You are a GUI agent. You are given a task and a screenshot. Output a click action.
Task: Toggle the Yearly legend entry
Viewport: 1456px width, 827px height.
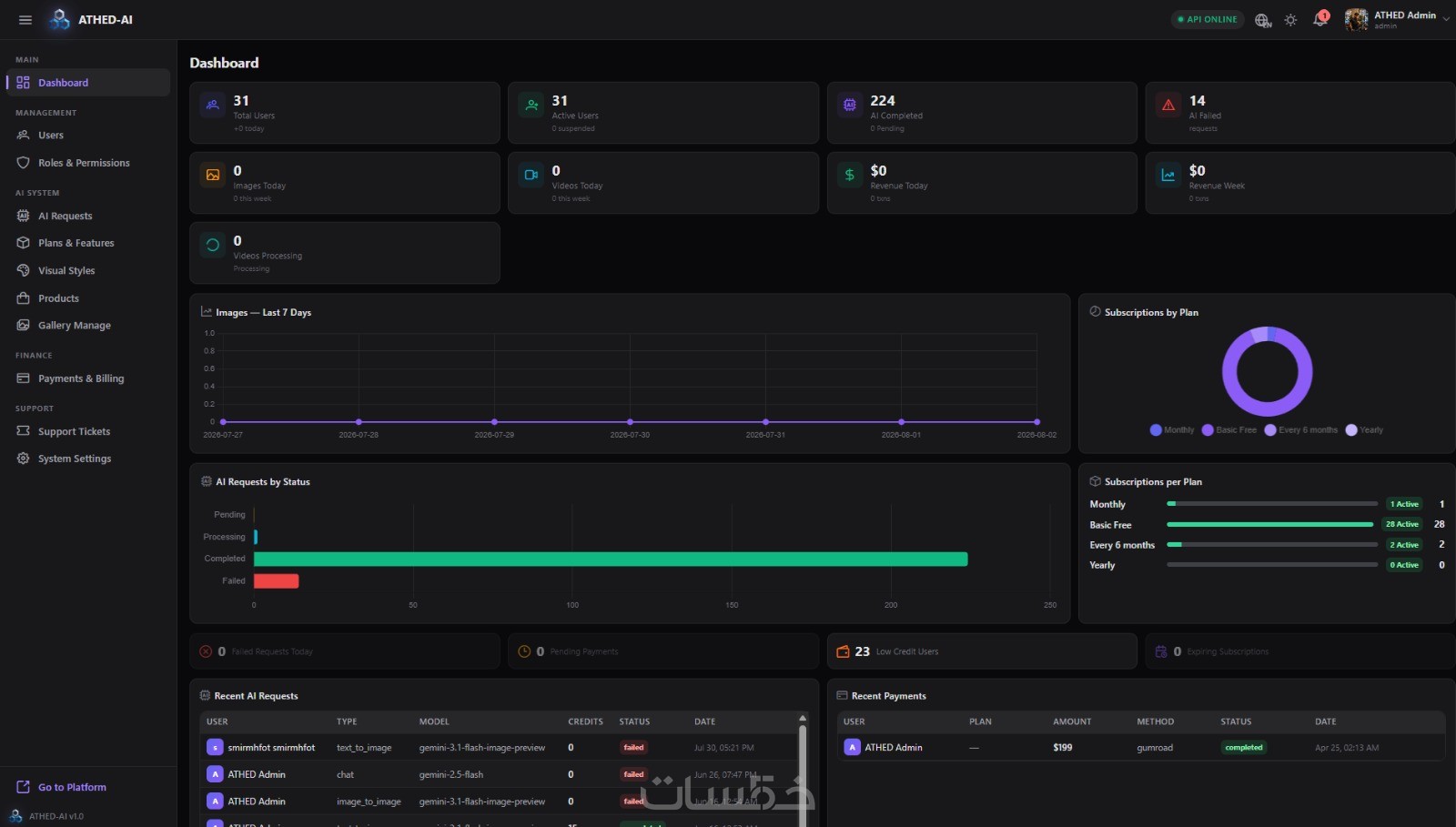coord(1364,430)
